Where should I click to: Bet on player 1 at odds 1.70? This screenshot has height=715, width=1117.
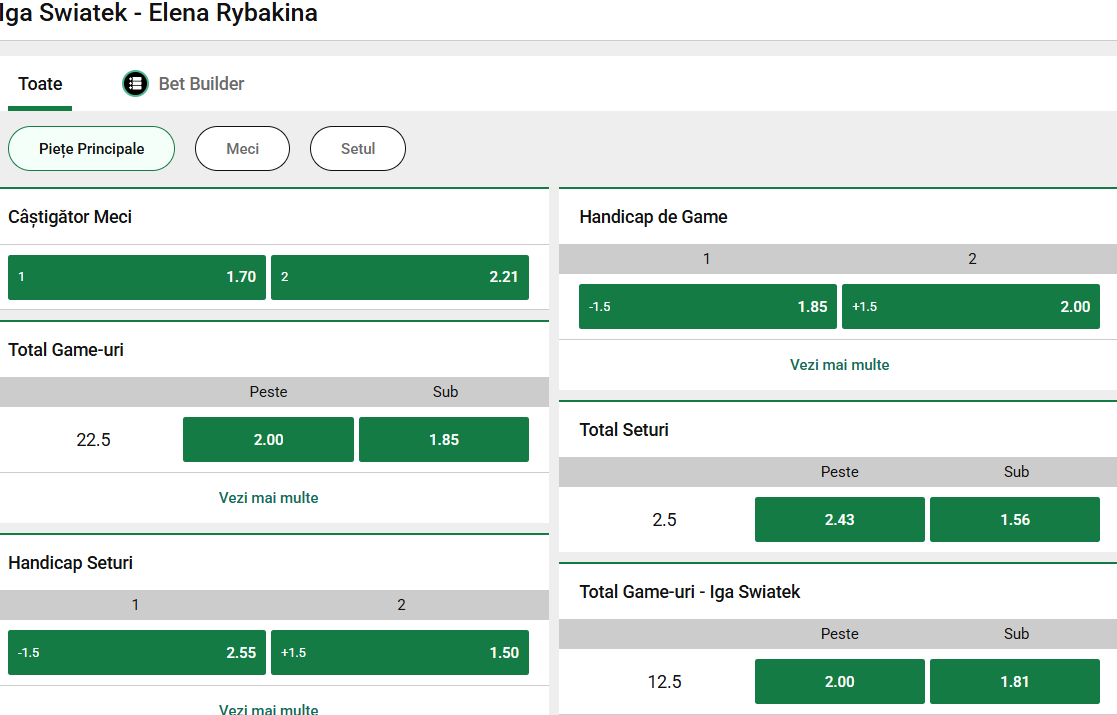pos(137,277)
